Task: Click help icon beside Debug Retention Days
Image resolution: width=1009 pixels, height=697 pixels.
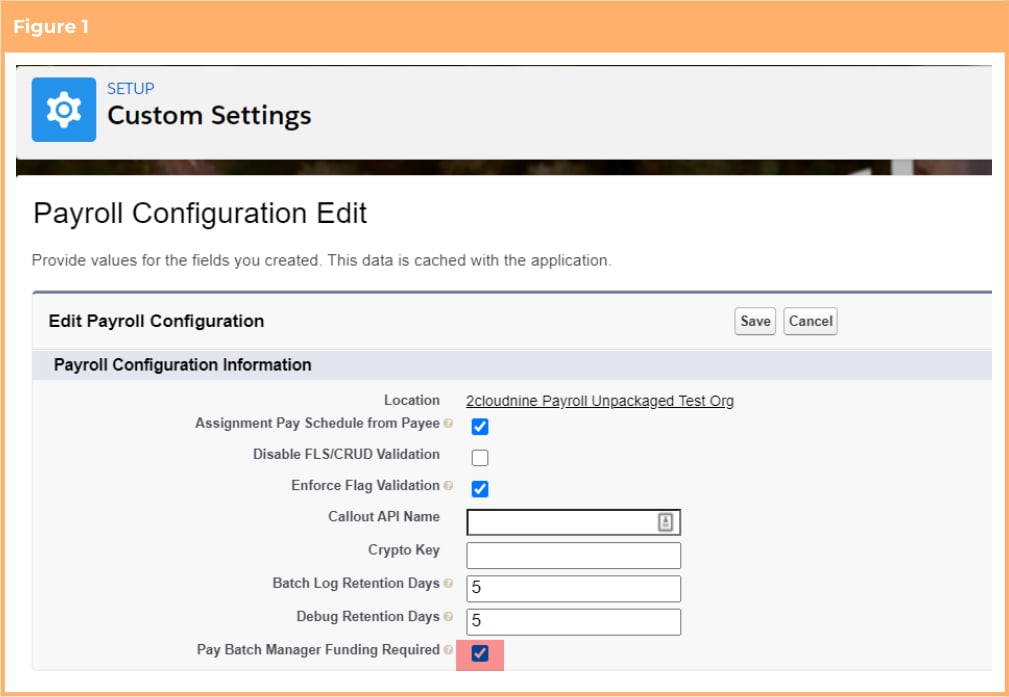Action: click(x=449, y=617)
